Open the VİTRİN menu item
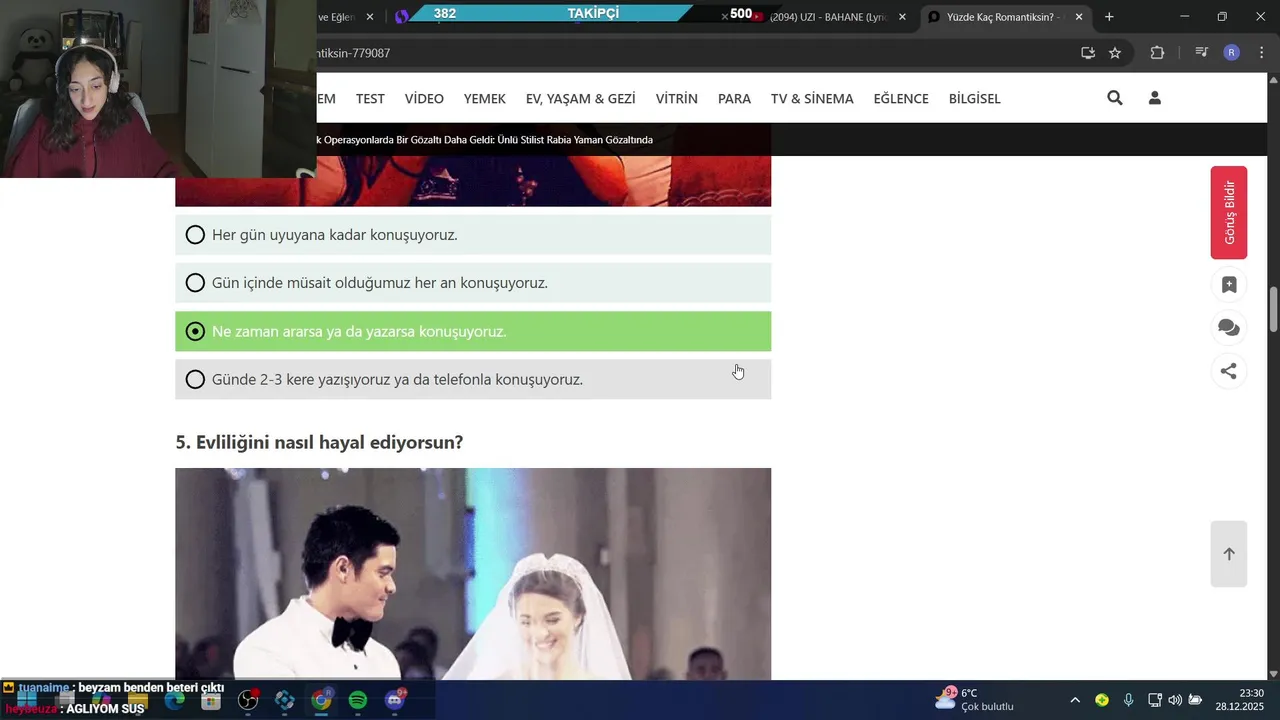 pos(677,98)
